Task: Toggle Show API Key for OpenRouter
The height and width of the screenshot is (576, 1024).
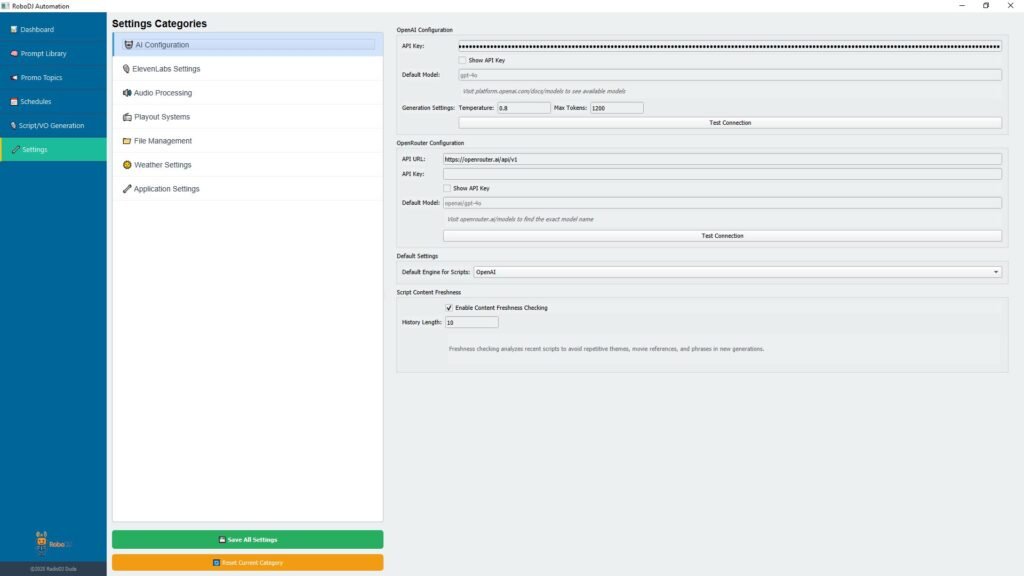Action: point(447,188)
